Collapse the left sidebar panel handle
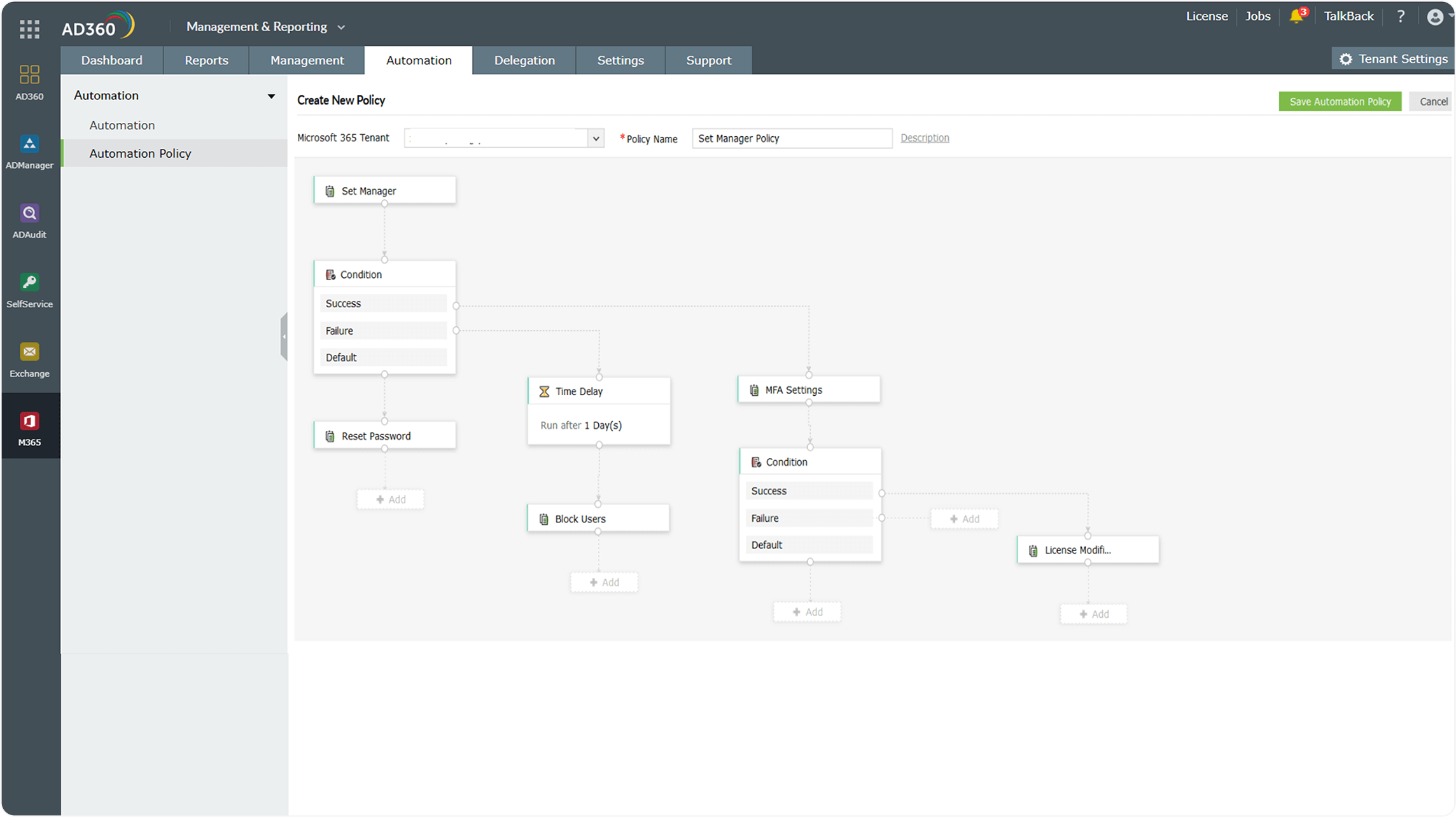Image resolution: width=1456 pixels, height=817 pixels. [284, 337]
